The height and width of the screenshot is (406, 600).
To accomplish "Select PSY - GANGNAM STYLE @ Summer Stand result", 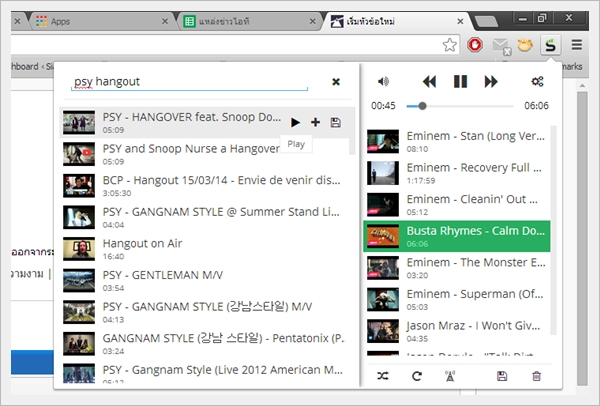I will click(205, 217).
